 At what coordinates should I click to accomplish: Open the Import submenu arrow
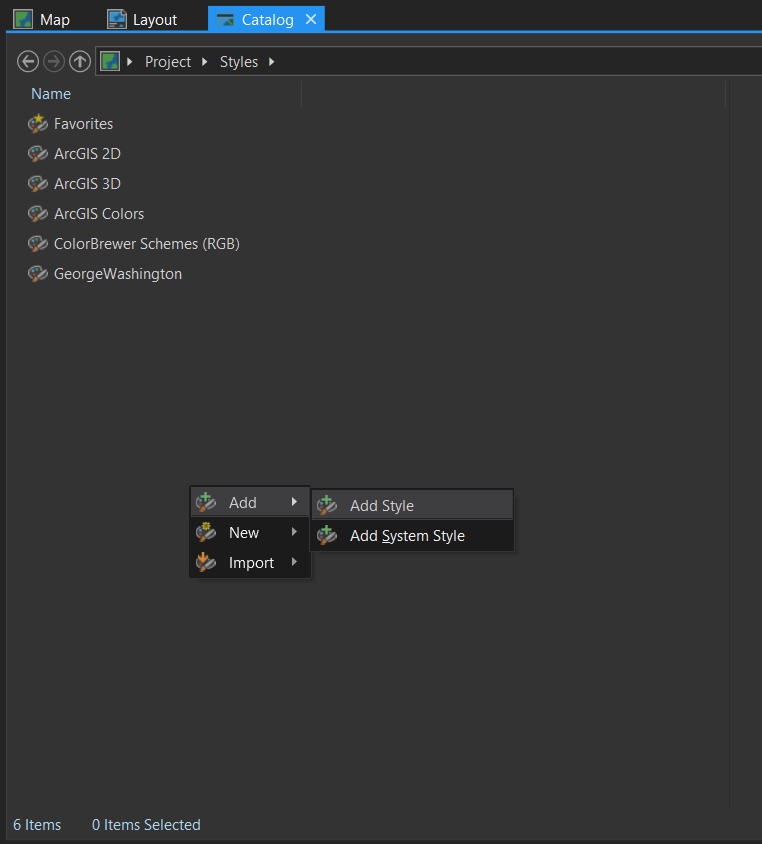pos(294,562)
